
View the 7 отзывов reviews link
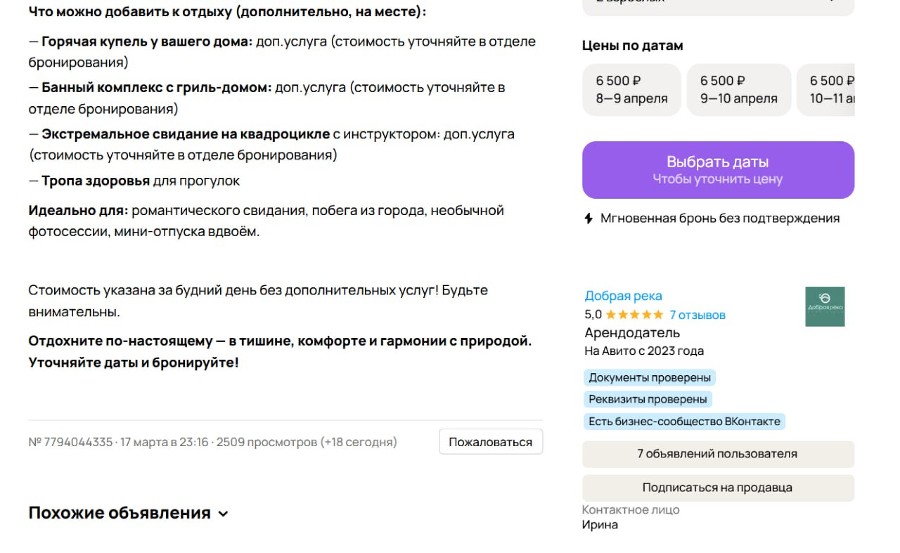[697, 315]
